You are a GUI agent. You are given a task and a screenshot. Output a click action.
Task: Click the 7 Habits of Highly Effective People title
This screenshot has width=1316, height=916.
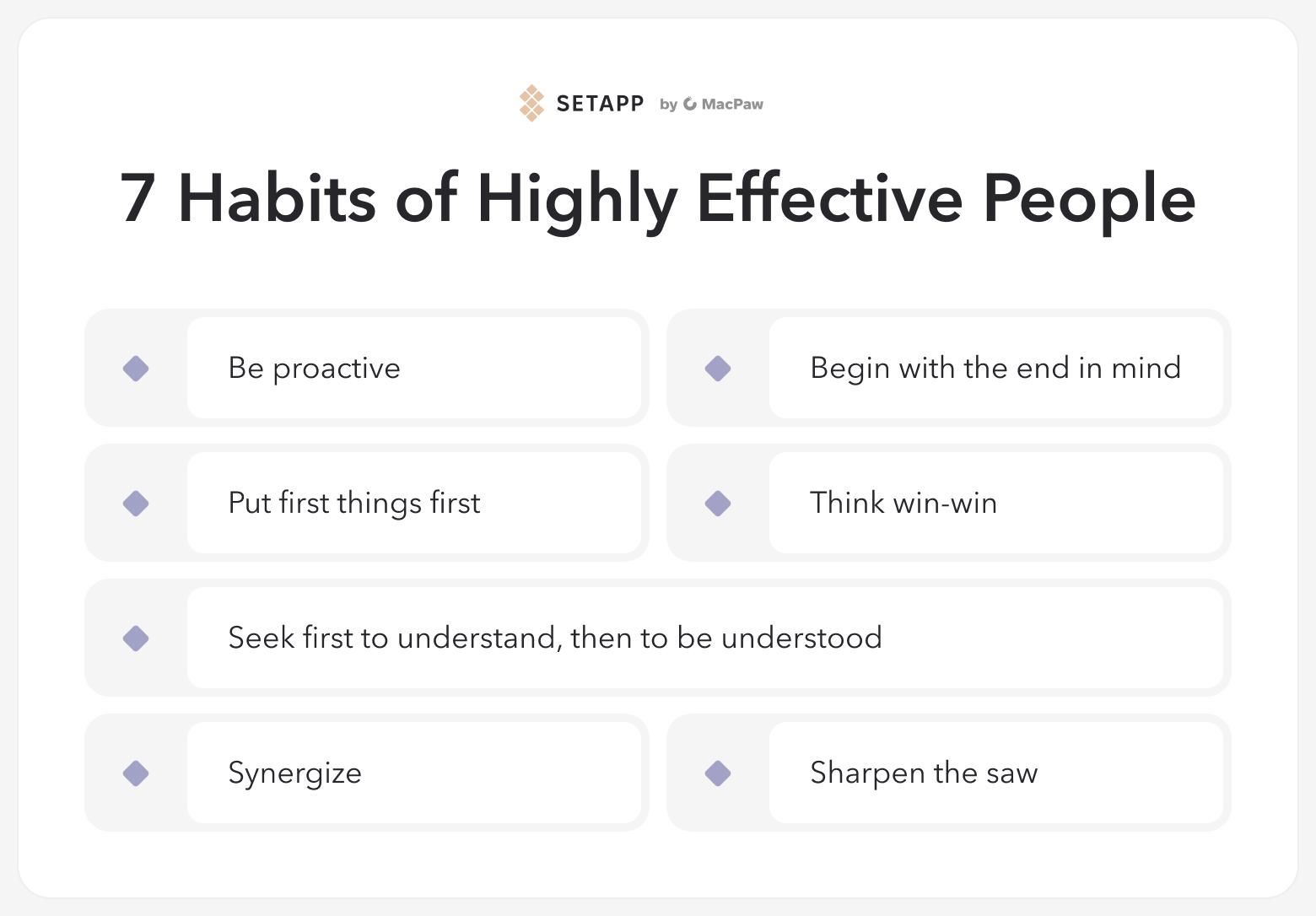(x=658, y=198)
